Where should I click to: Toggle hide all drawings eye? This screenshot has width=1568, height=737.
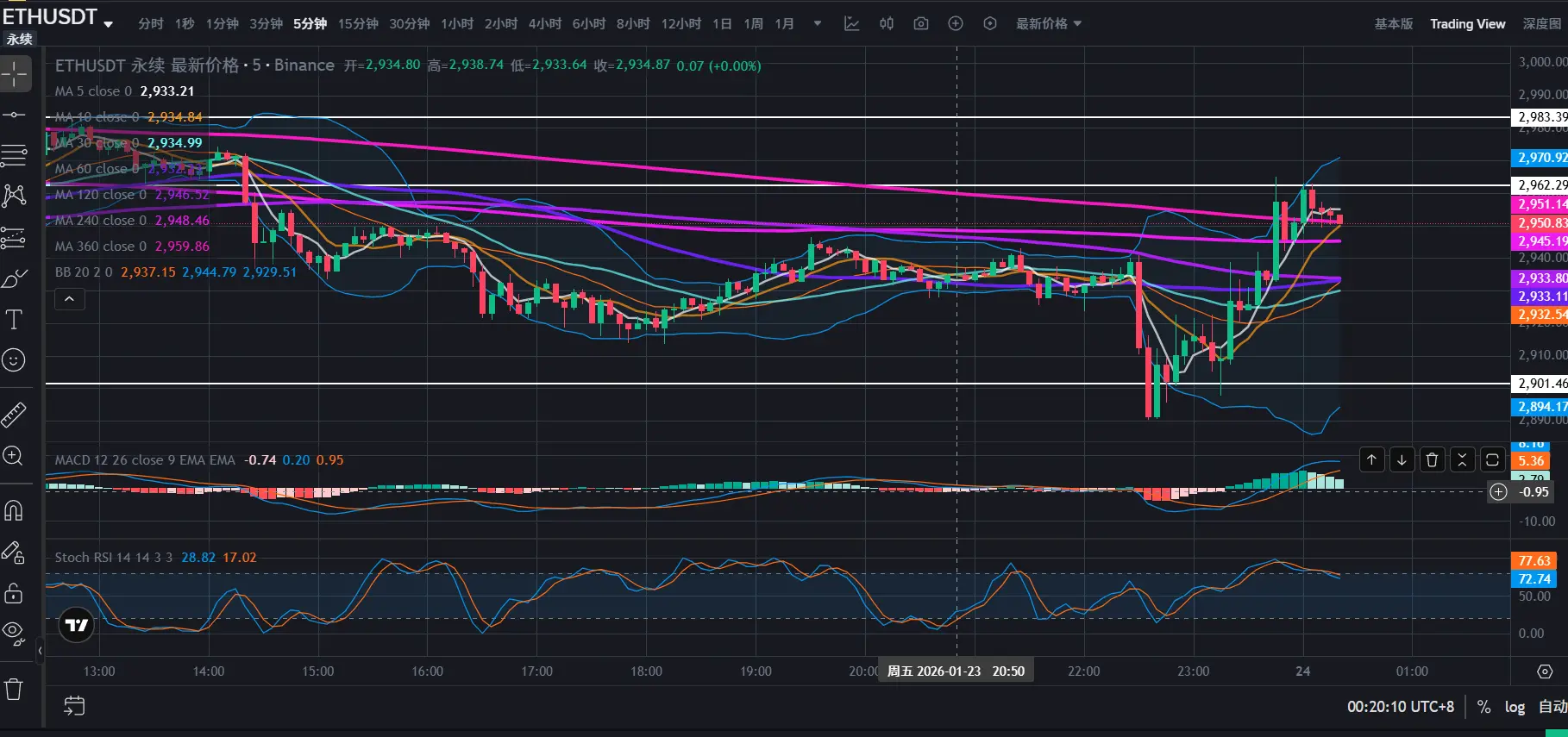click(15, 634)
